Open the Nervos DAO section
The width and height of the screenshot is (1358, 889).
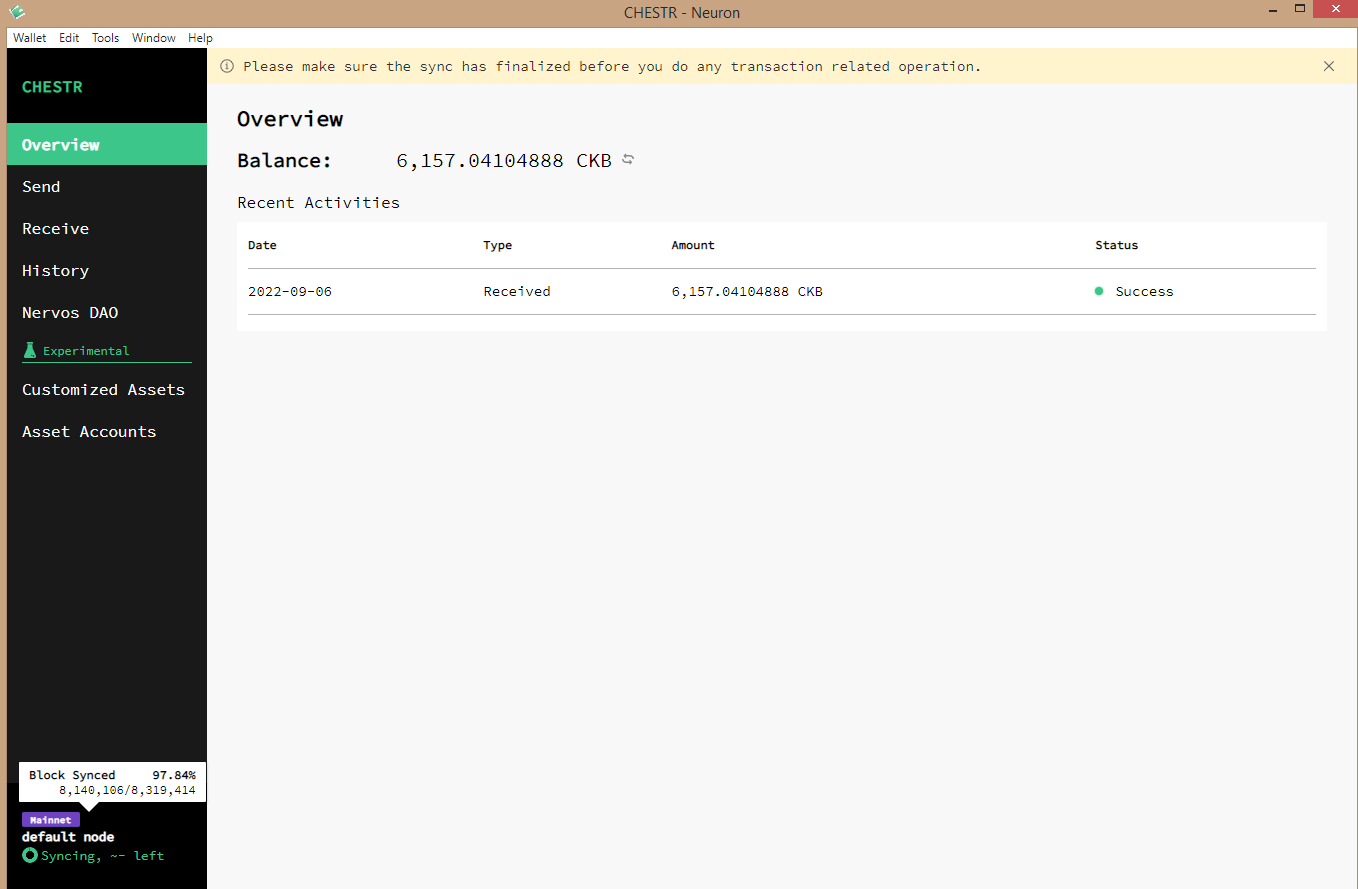tap(69, 312)
